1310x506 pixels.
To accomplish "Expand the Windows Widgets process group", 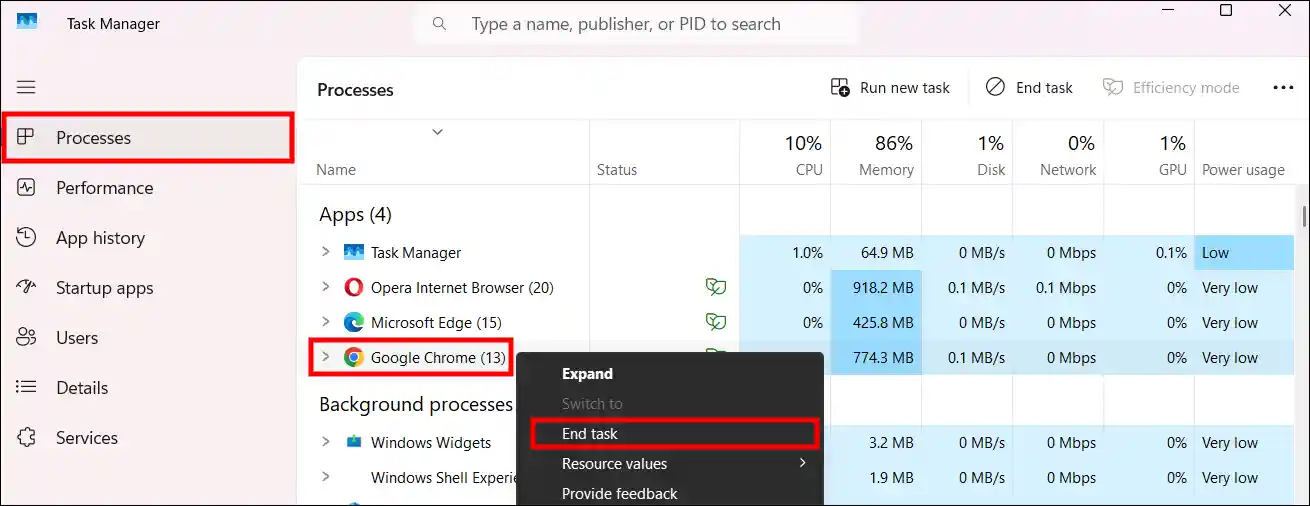I will [325, 442].
